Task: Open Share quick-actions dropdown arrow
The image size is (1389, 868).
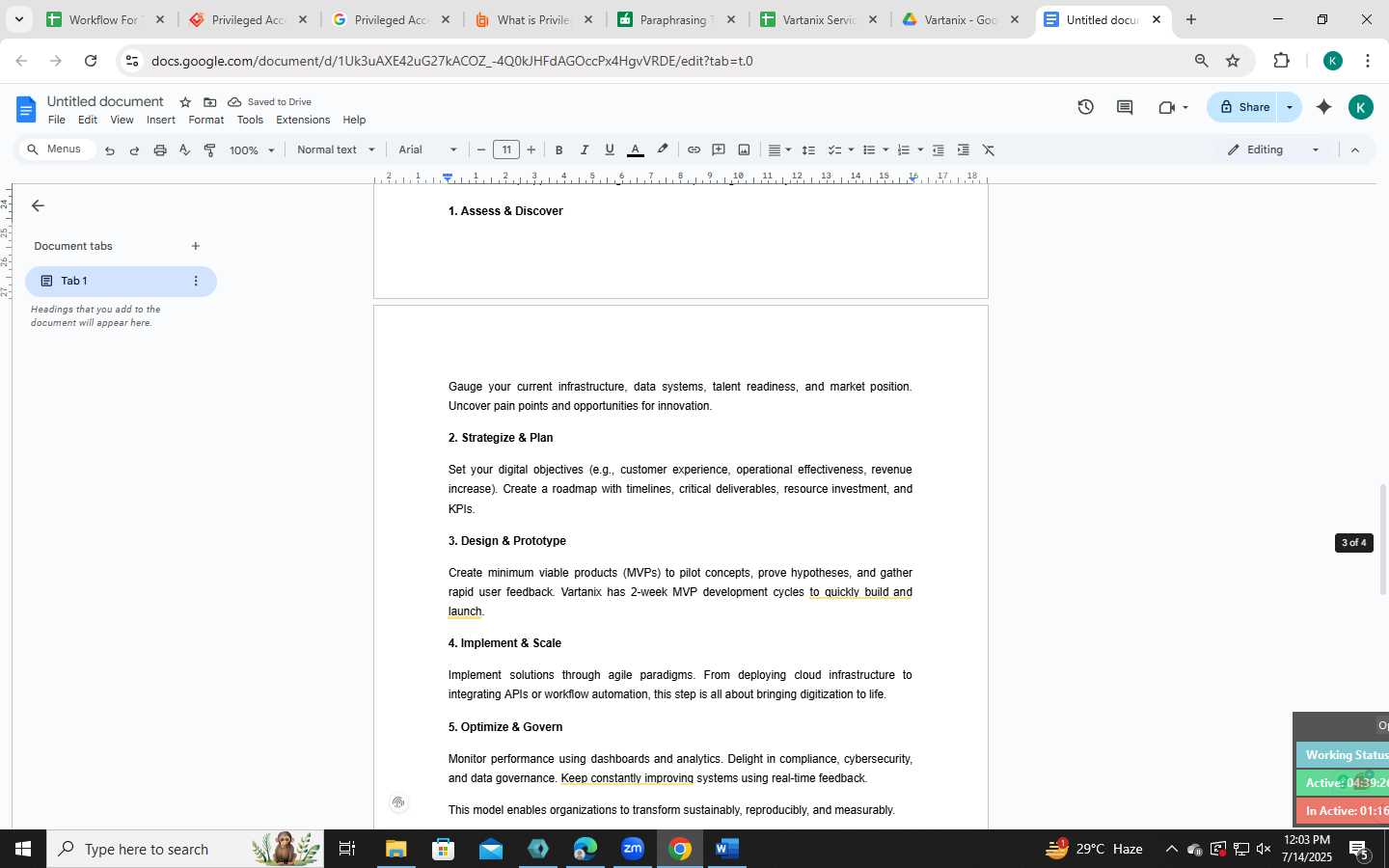Action: (x=1290, y=107)
